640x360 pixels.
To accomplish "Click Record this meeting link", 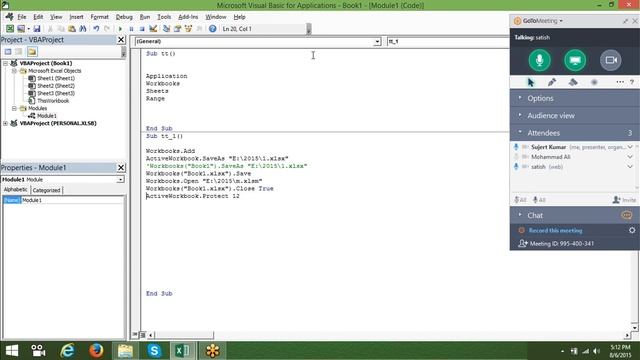I will click(x=555, y=231).
